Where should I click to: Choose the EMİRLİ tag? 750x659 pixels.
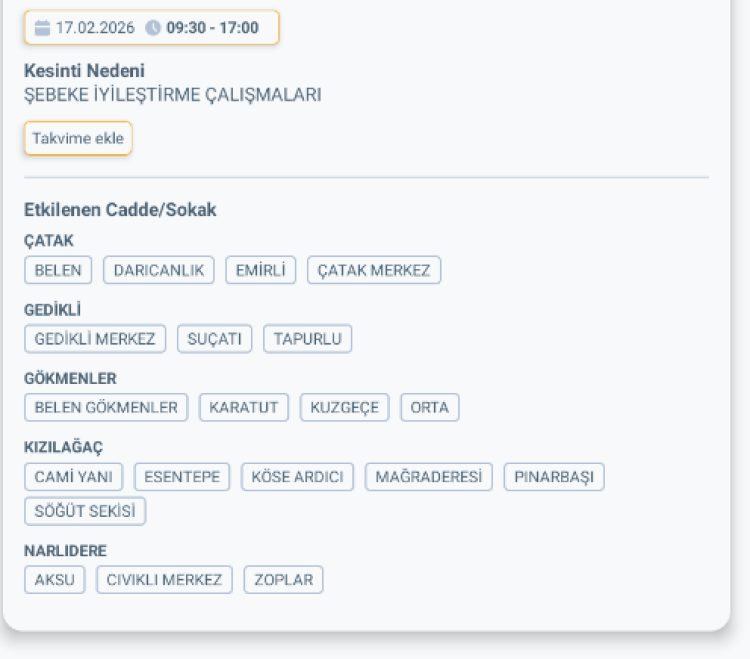261,270
